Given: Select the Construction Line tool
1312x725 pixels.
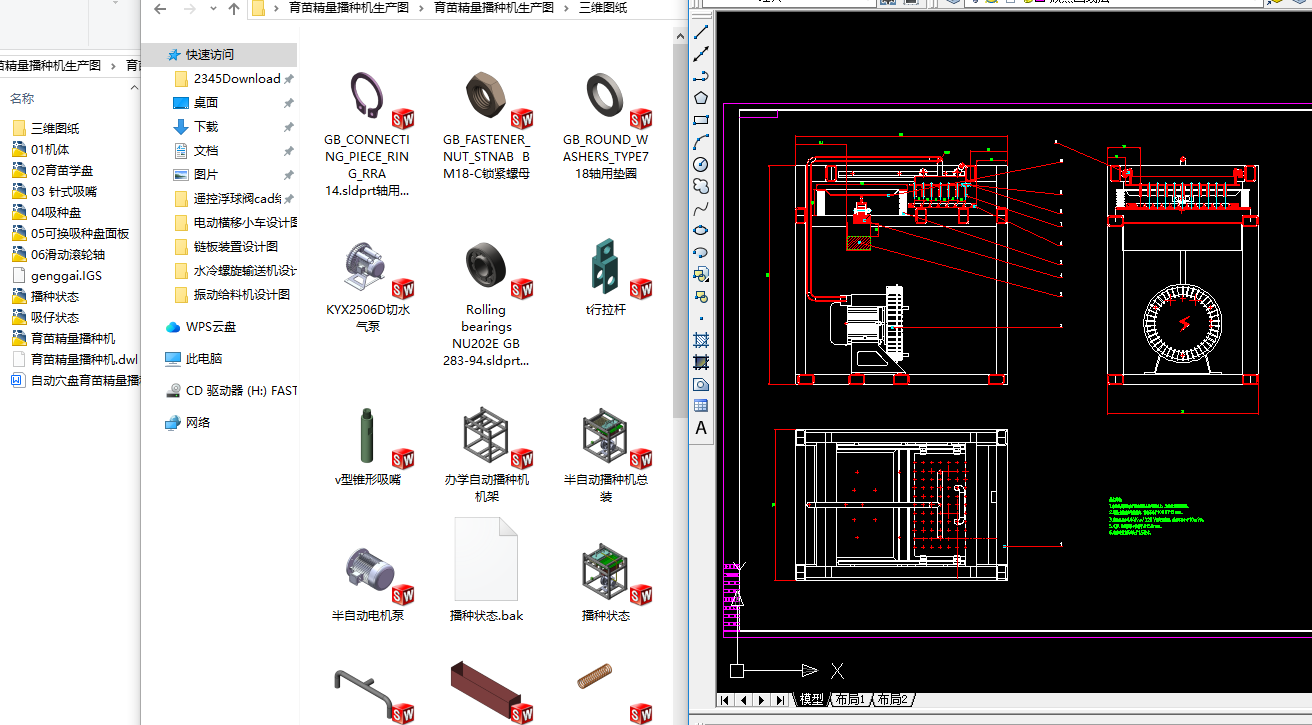Looking at the screenshot, I should [701, 54].
